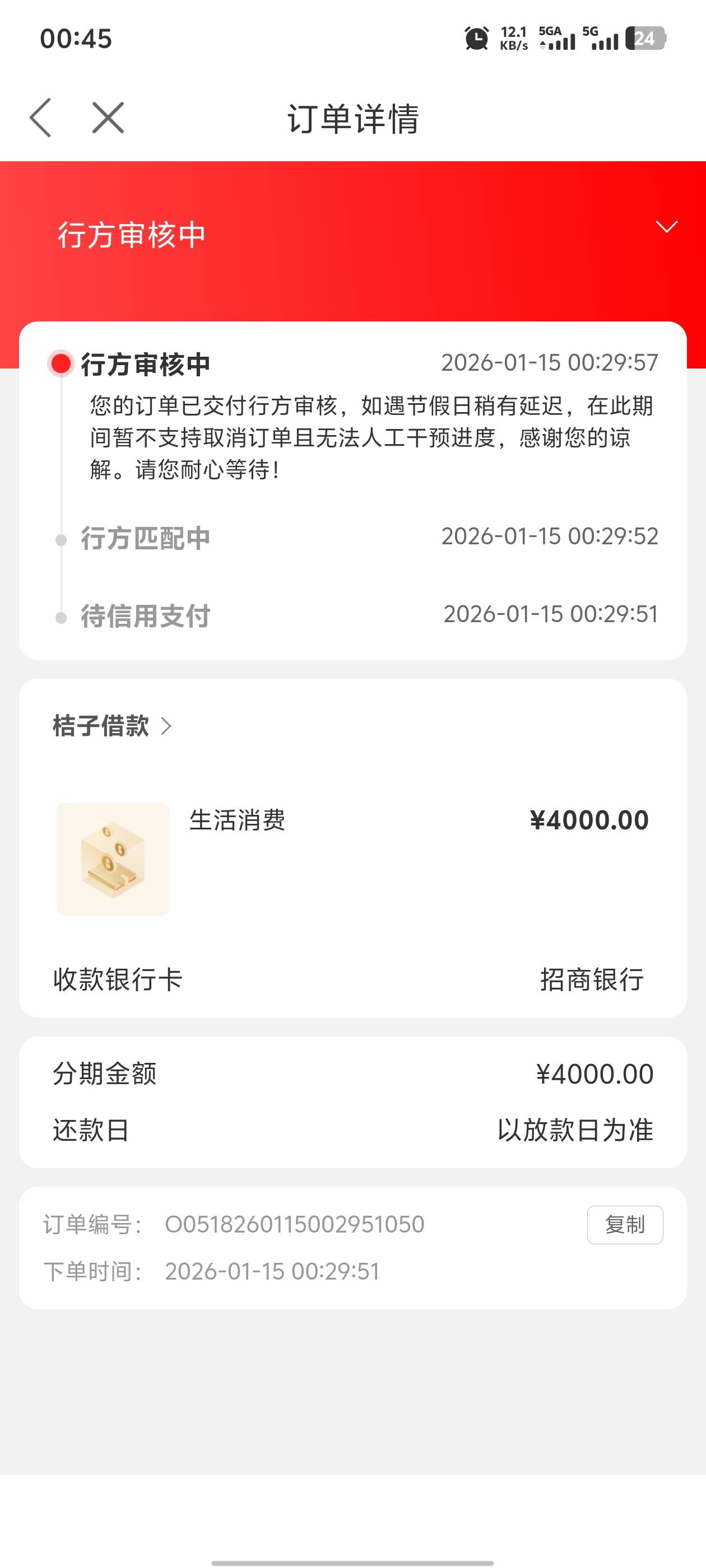This screenshot has height=1568, width=706.
Task: Tap the 收款银行卡 row
Action: 352,979
